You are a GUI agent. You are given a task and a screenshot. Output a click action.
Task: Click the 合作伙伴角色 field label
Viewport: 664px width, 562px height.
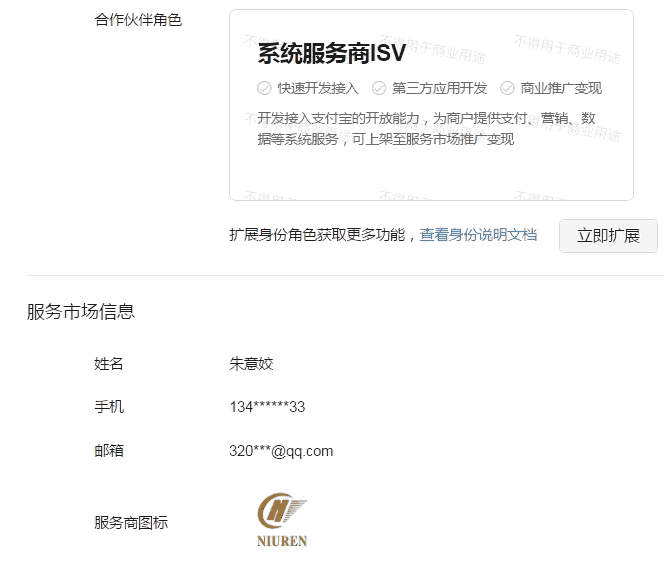[x=138, y=20]
